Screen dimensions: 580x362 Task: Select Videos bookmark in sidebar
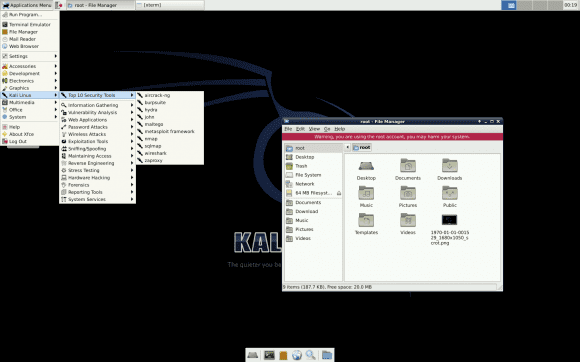[313, 238]
